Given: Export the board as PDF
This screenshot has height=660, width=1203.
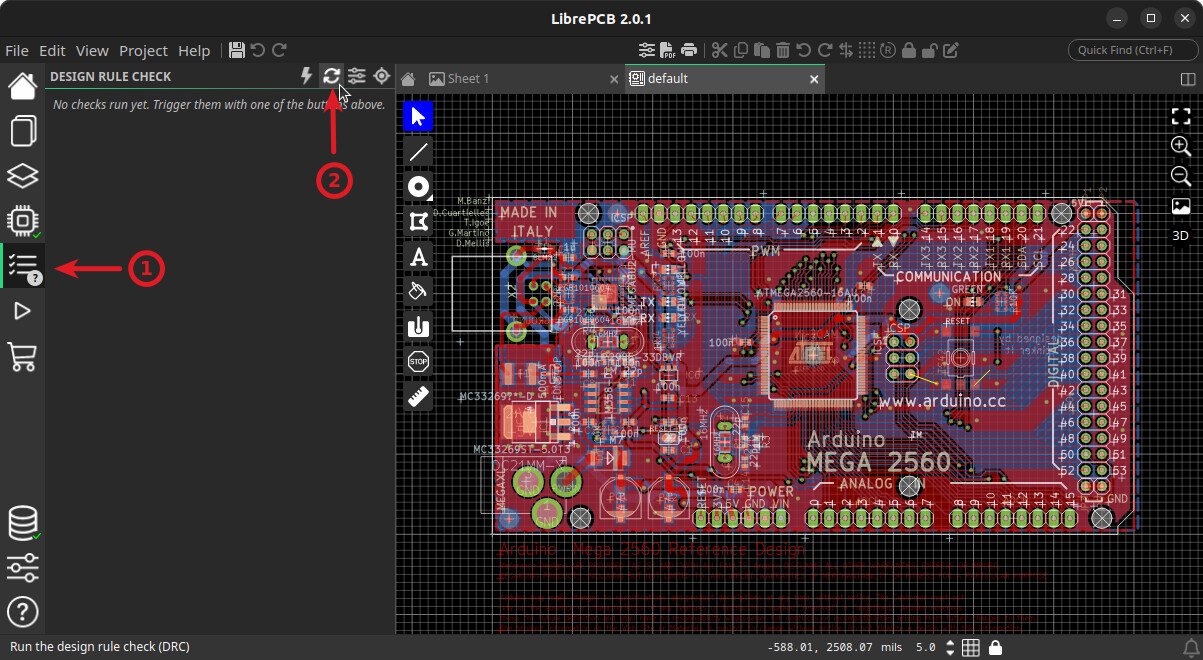Looking at the screenshot, I should [x=668, y=50].
